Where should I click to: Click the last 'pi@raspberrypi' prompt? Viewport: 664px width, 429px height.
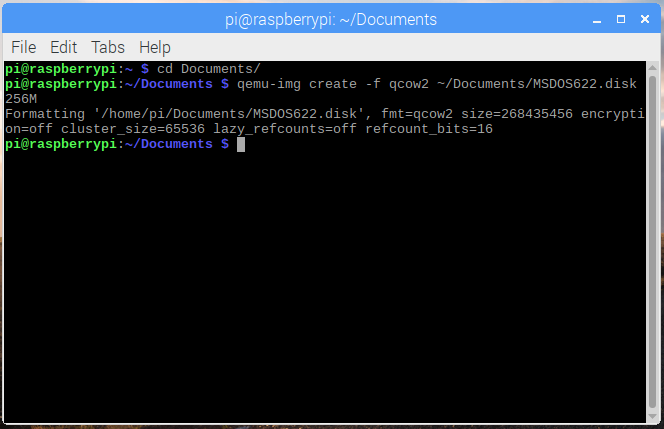[61, 144]
